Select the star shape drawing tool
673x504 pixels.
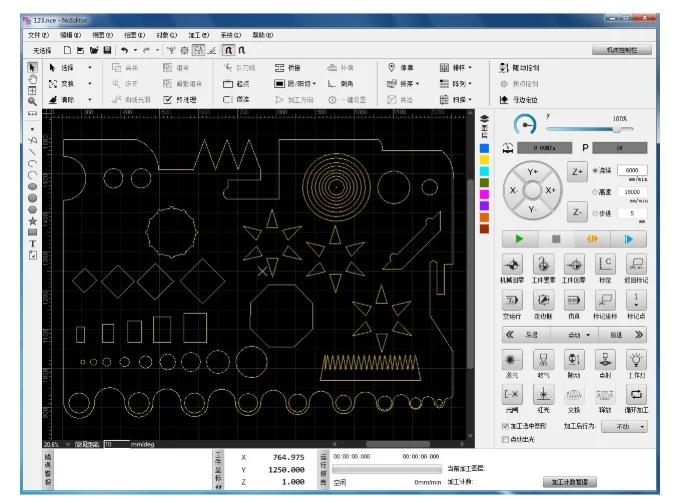pos(32,221)
